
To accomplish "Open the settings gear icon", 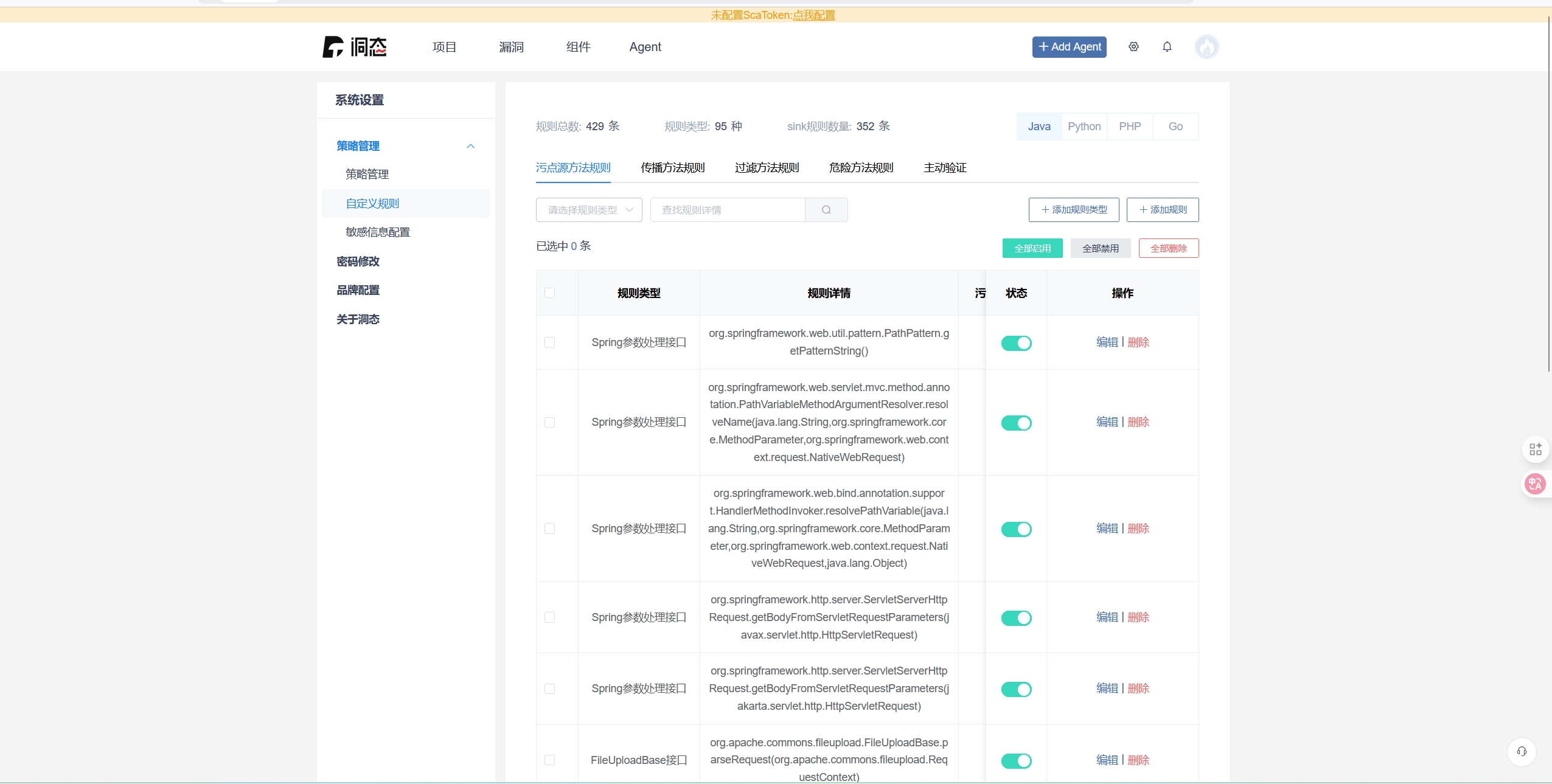I will pyautogui.click(x=1133, y=47).
